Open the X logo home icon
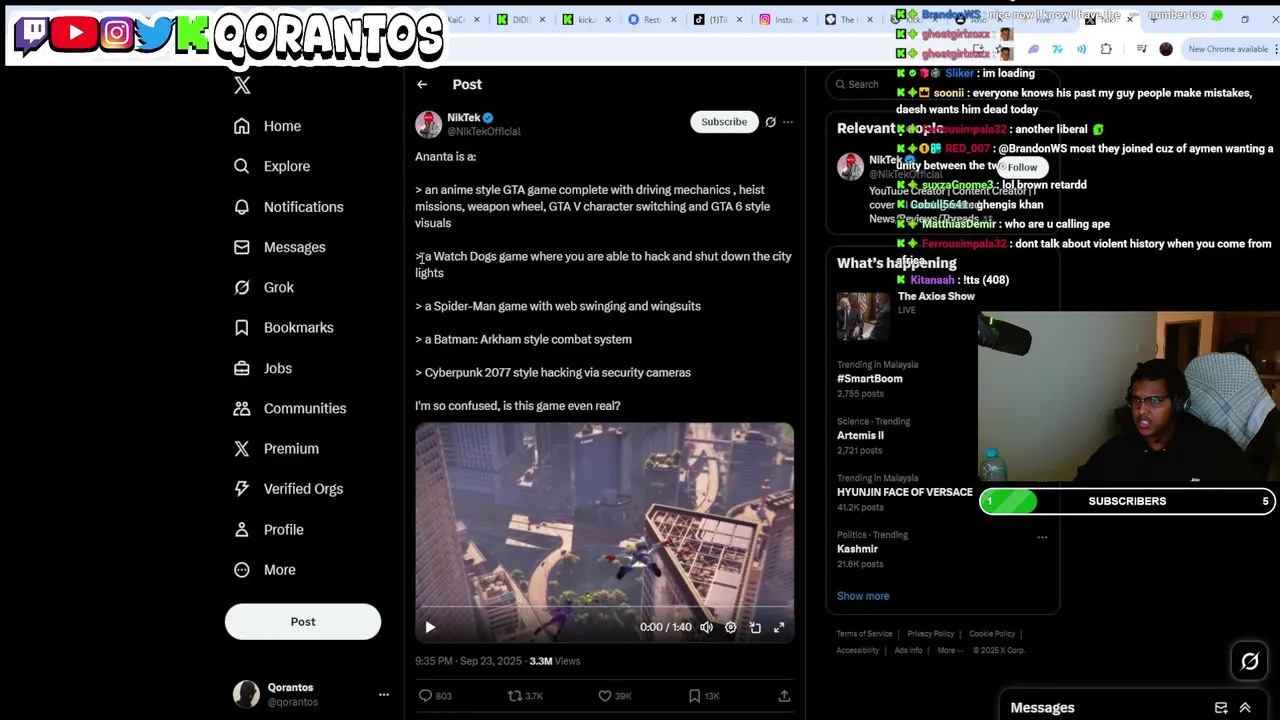 242,86
